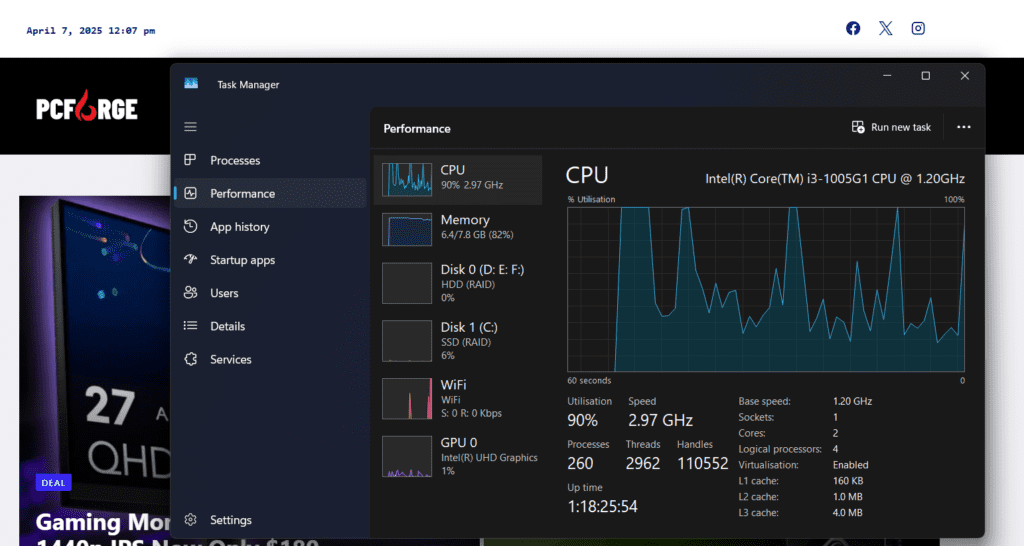Click the base speed '1.20 GHz' value
Screen dimensions: 1024x546
pos(852,401)
